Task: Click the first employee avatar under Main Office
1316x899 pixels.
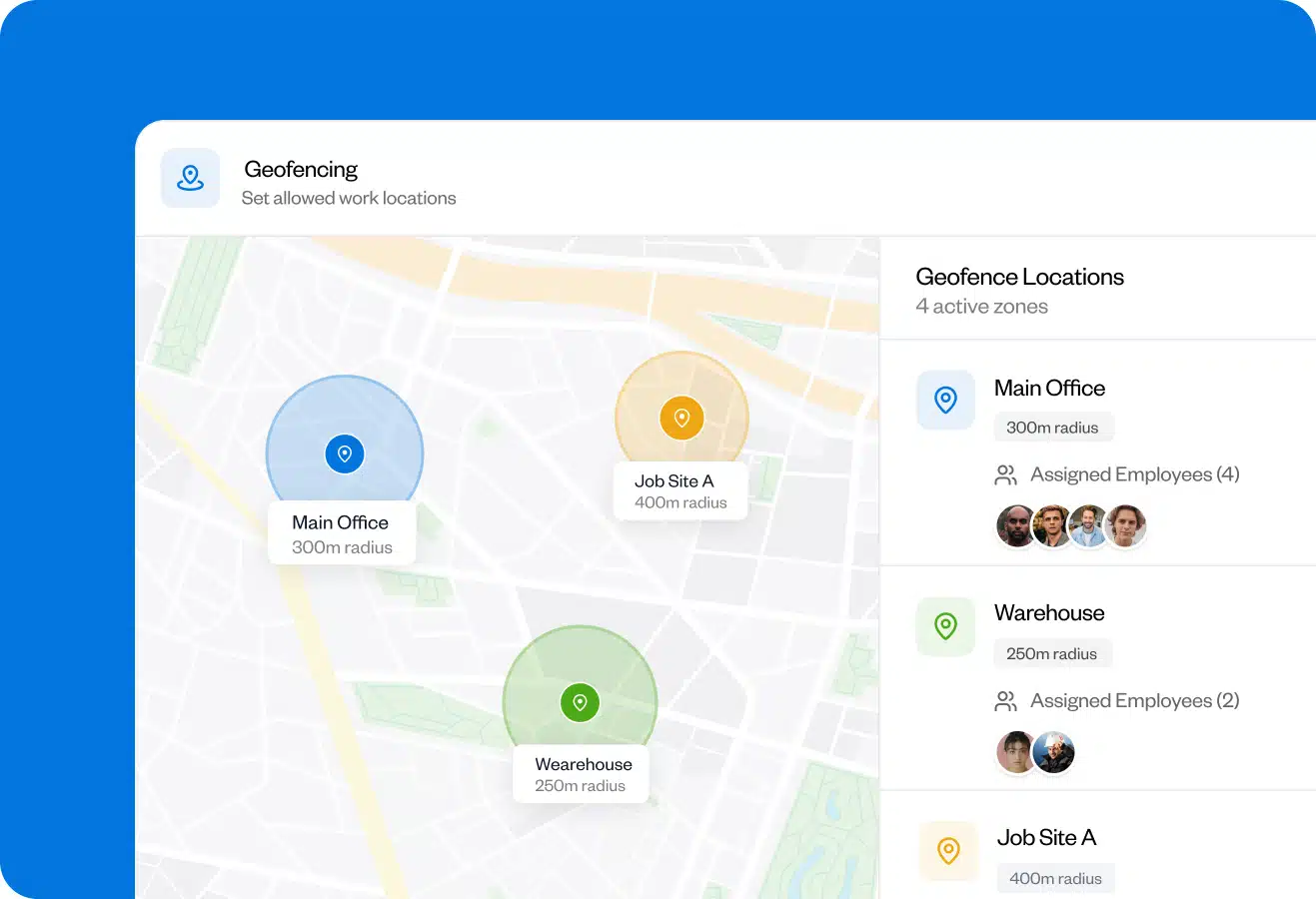Action: coord(1016,525)
